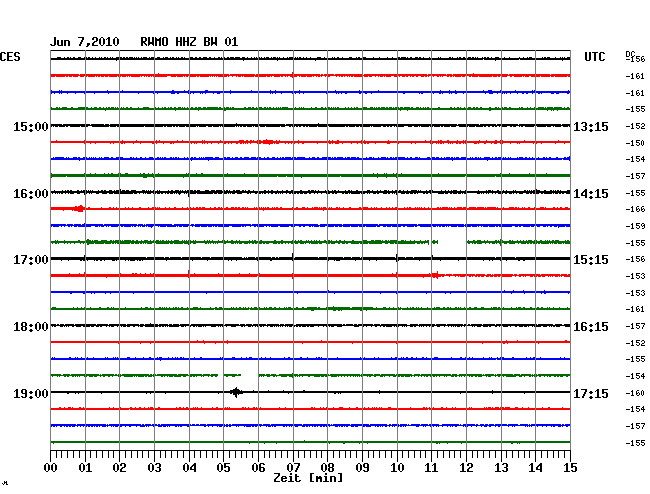Select the 17:00 local time label

[x=31, y=260]
